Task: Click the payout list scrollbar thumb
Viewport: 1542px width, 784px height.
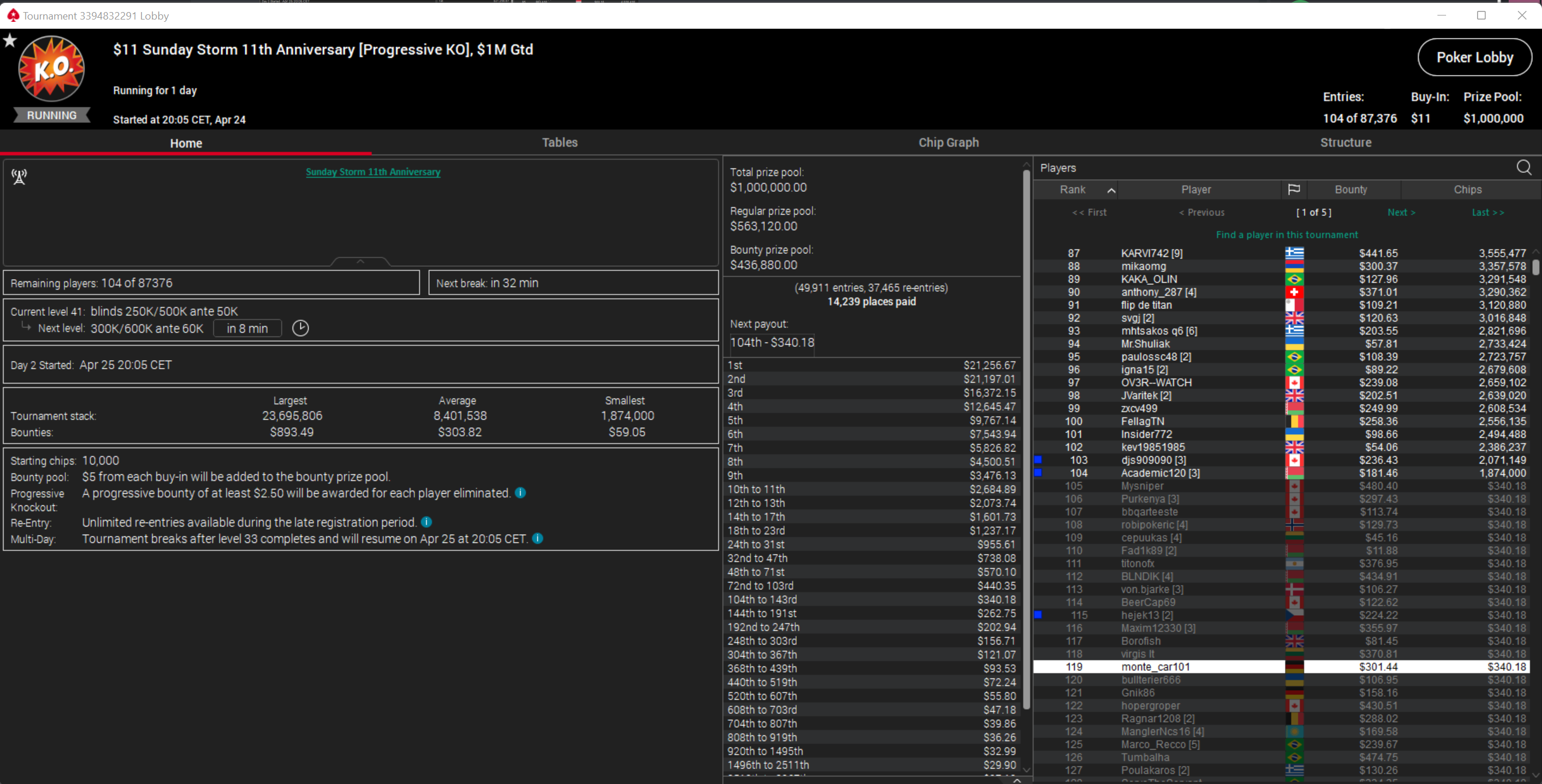Action: [1026, 440]
